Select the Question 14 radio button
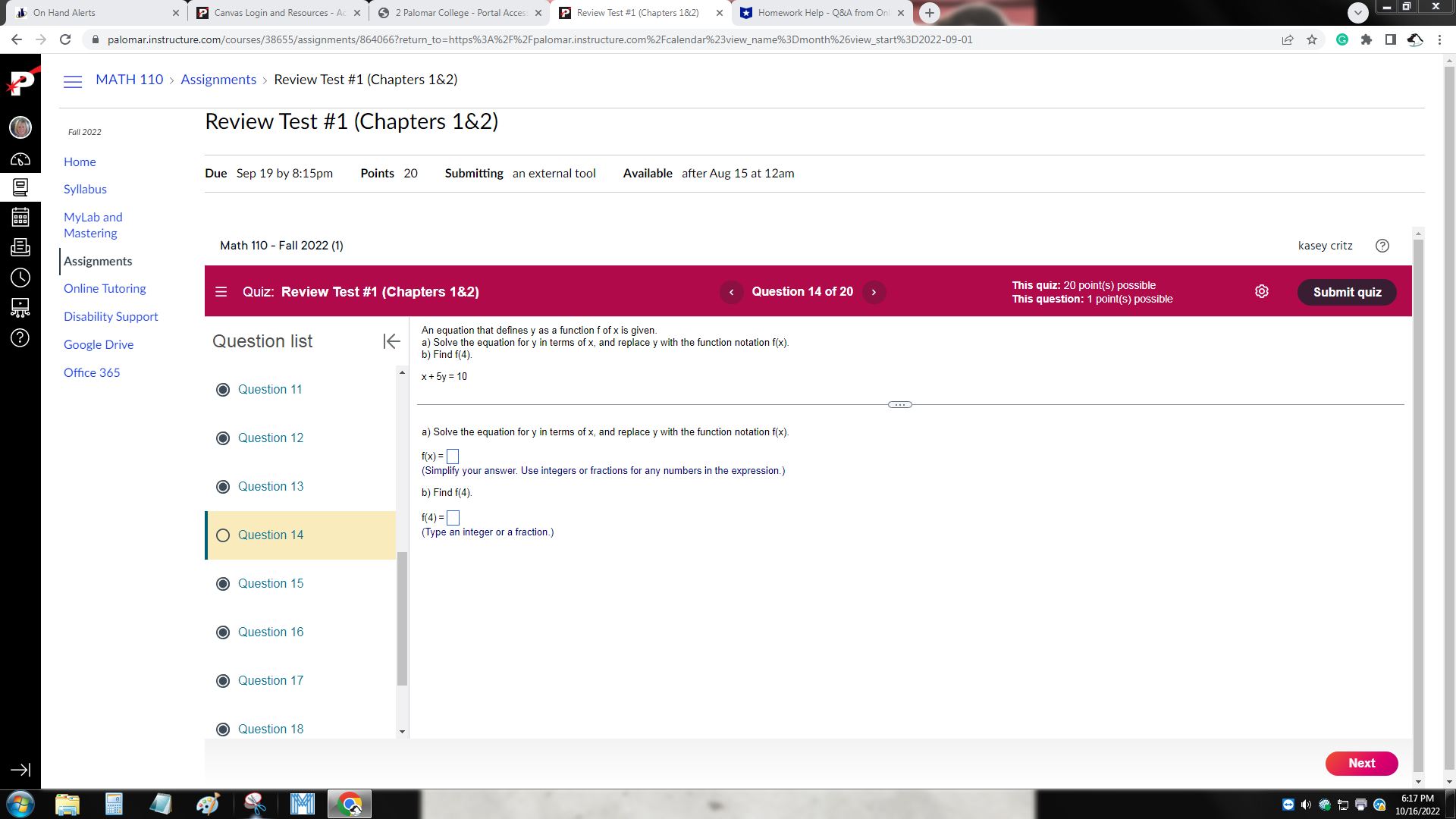Image resolution: width=1456 pixels, height=819 pixels. click(223, 535)
